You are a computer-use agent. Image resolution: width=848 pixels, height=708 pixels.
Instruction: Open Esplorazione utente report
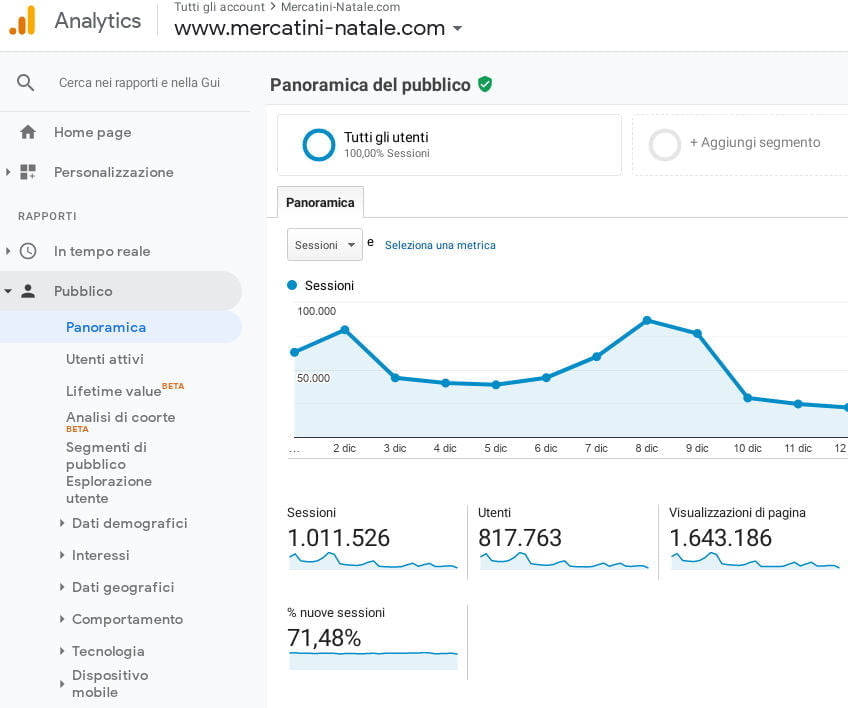coord(109,489)
